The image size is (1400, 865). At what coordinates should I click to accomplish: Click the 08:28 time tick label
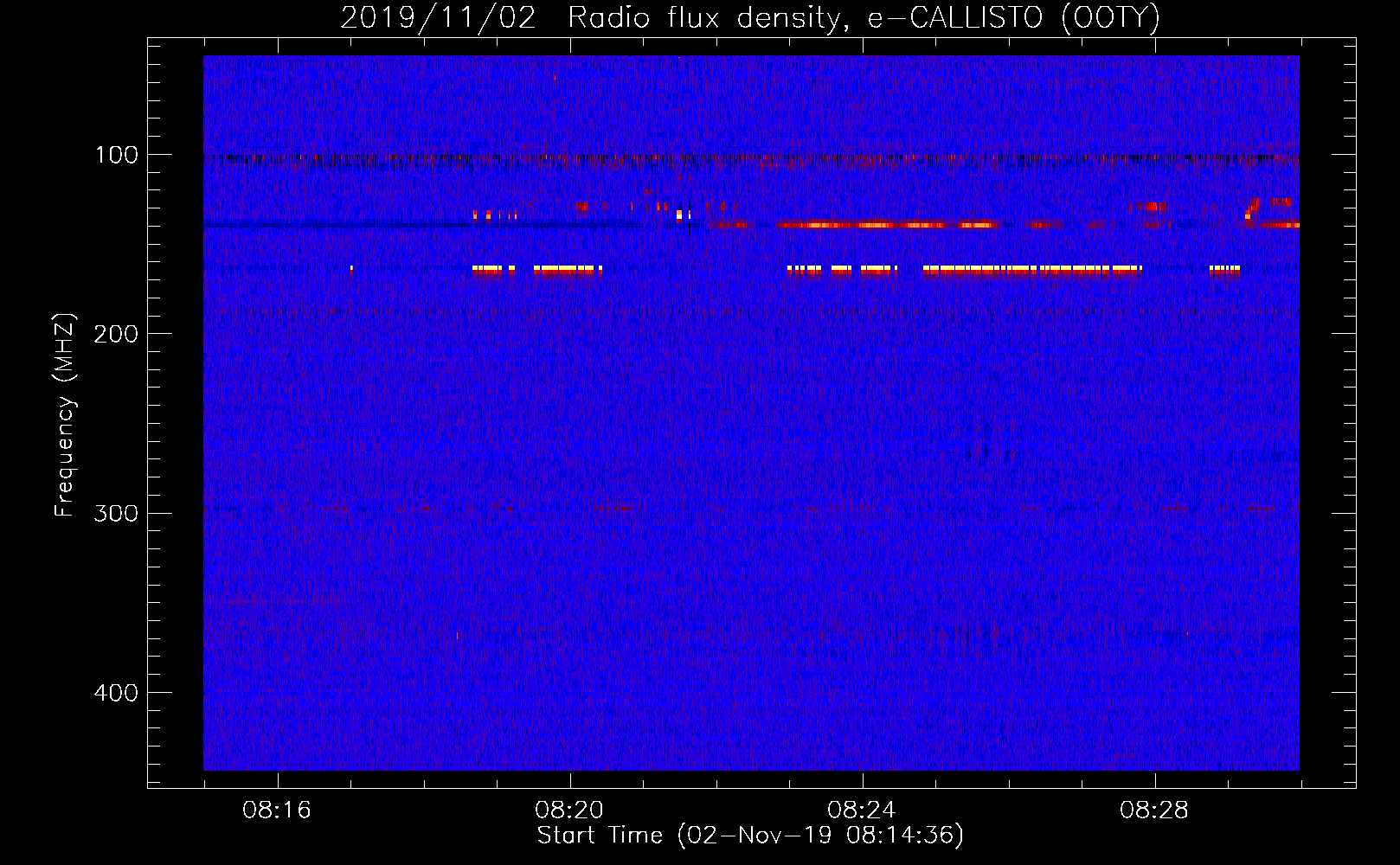[x=1154, y=811]
